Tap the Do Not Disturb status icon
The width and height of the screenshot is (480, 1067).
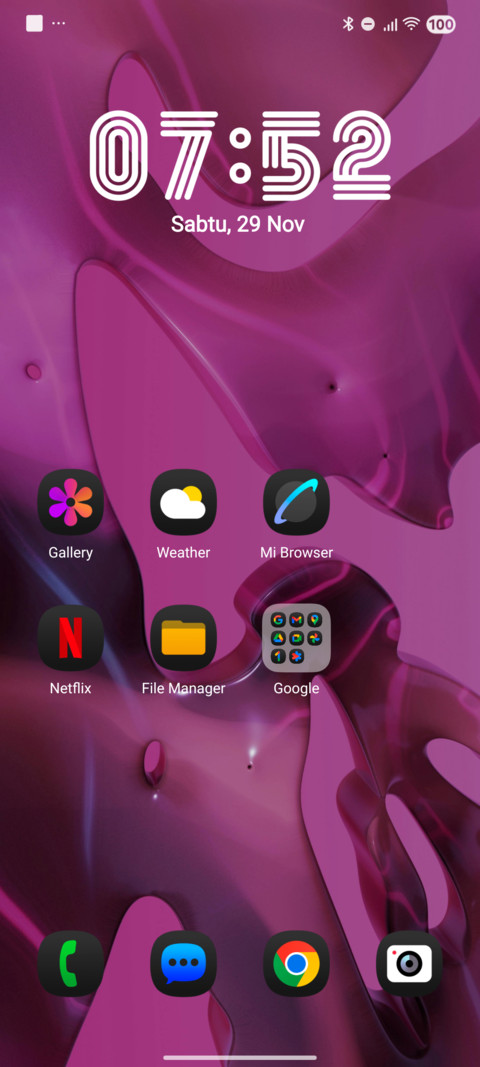click(x=368, y=24)
